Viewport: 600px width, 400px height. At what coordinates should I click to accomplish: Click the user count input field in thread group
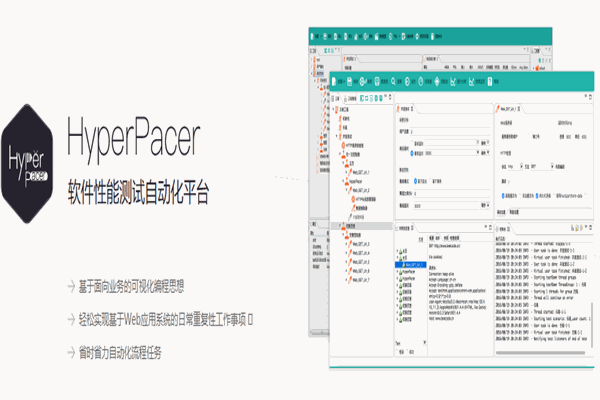point(450,132)
